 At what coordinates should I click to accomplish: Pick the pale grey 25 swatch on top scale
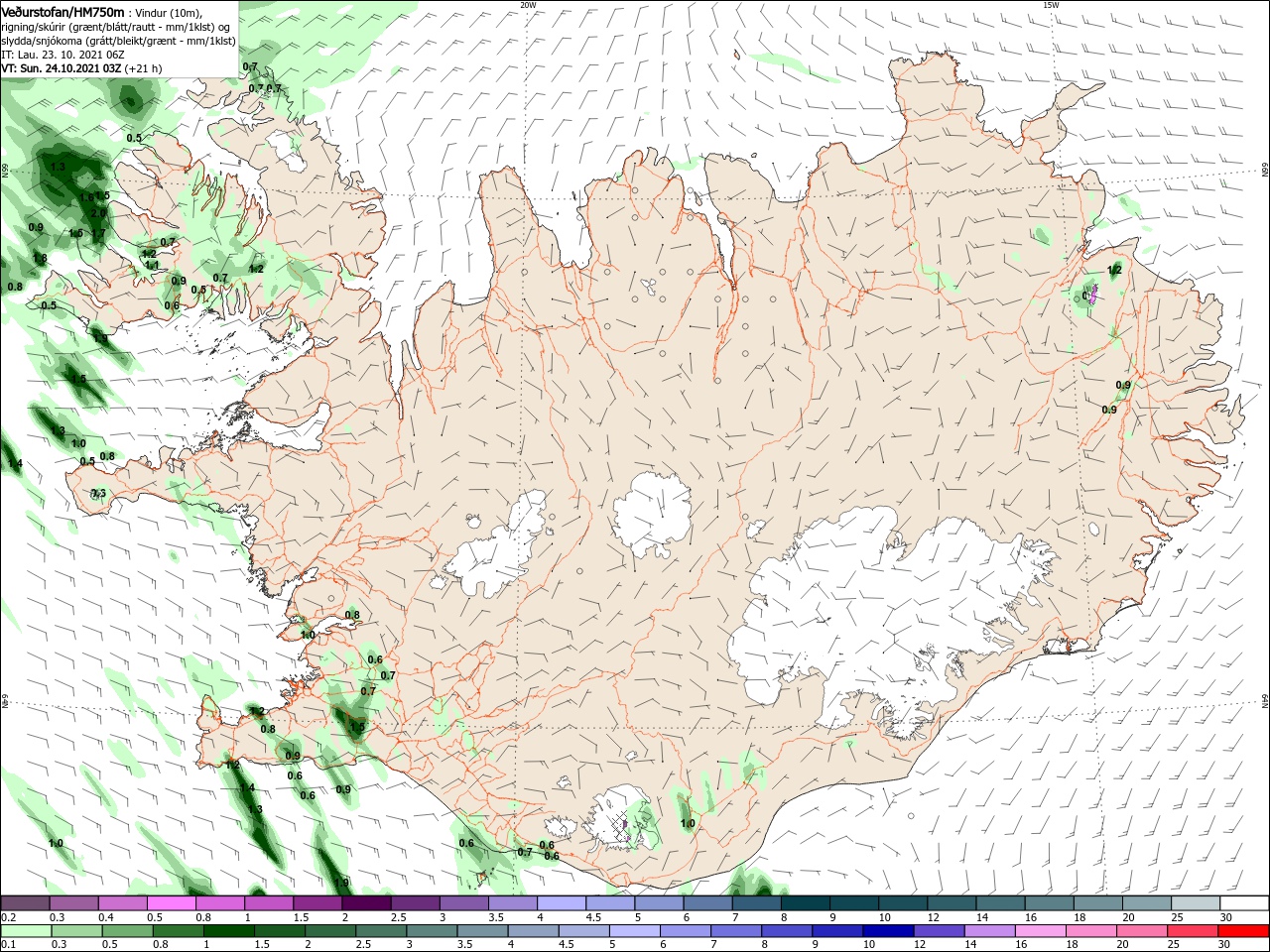coord(1196,903)
